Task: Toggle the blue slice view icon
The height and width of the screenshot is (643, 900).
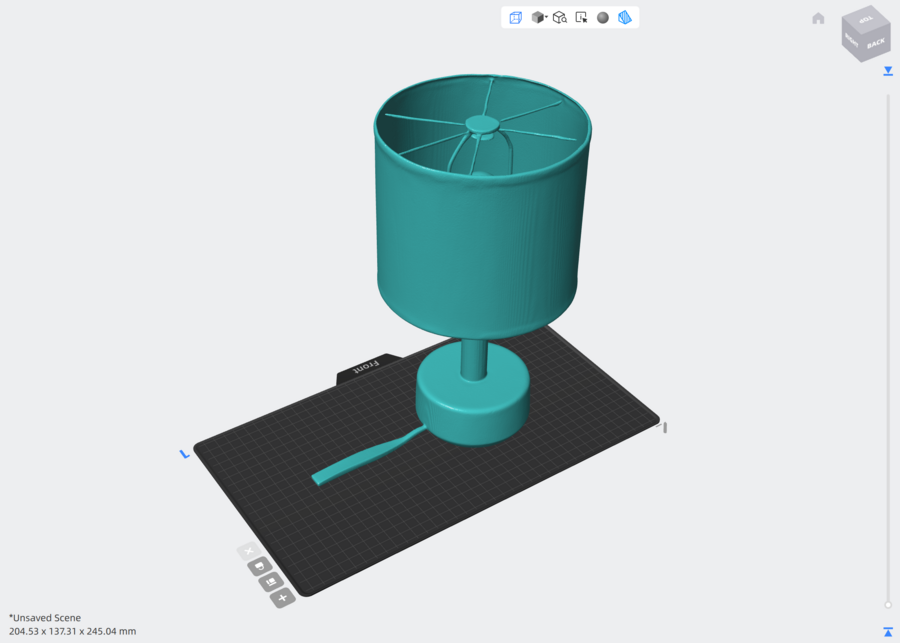Action: click(x=624, y=18)
